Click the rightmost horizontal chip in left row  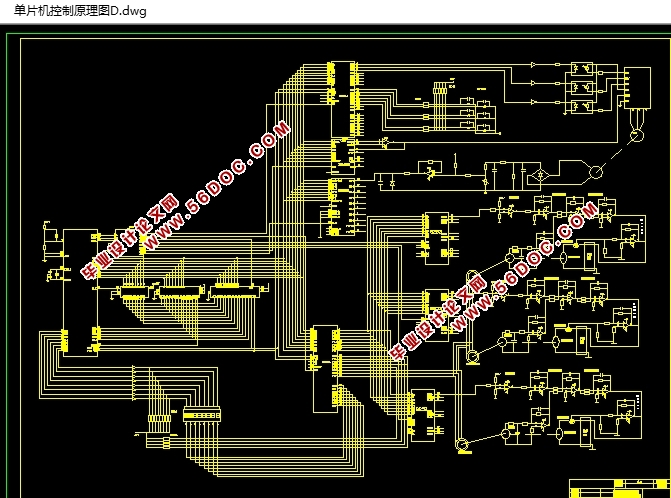pyautogui.click(x=235, y=291)
